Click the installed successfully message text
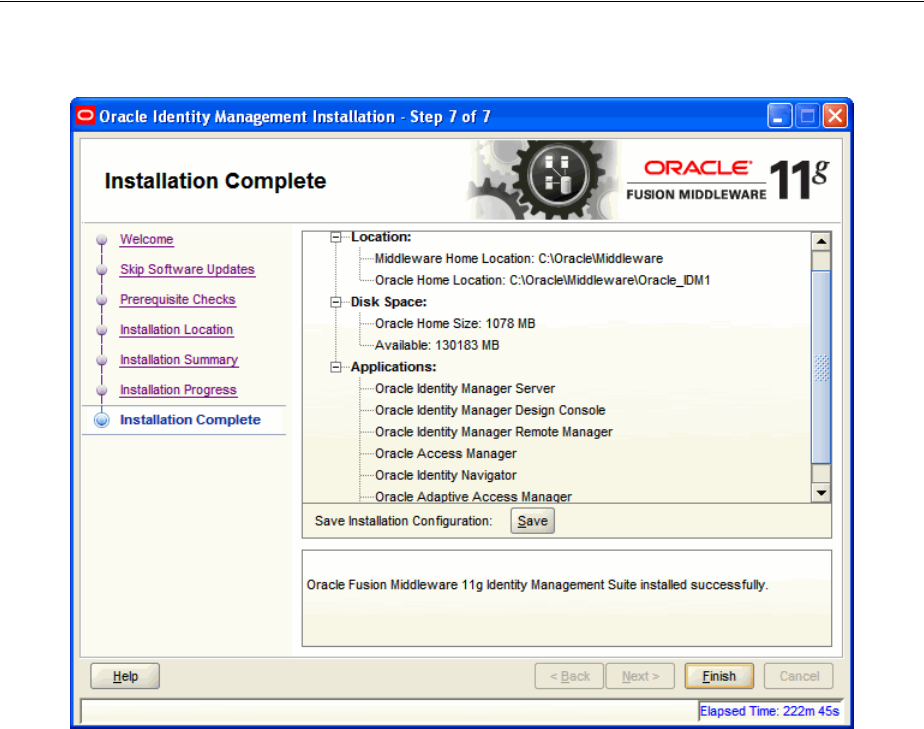Screen dimensions: 924x729 point(537,585)
